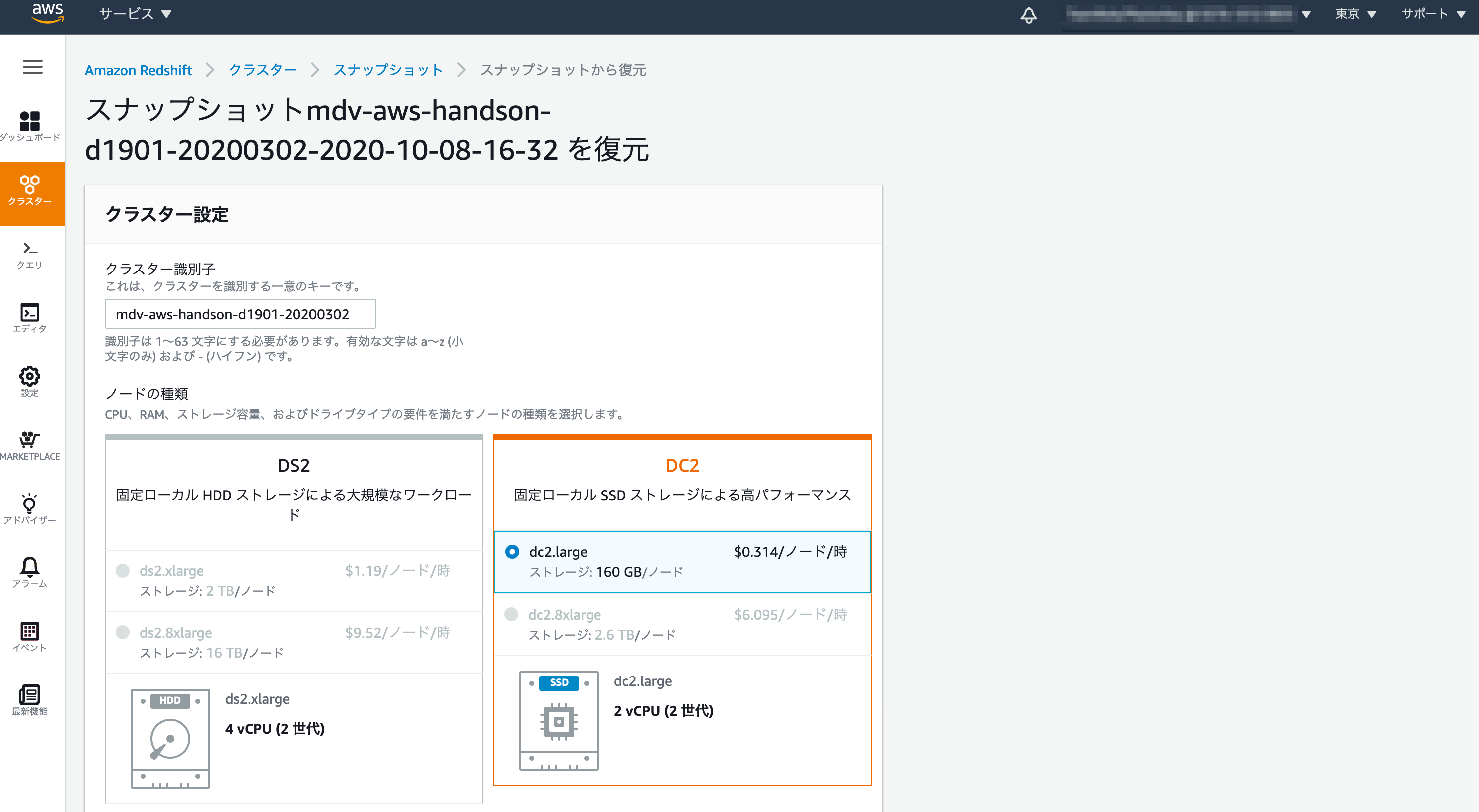Click the 2 vCPU (2 世代) text
Image resolution: width=1479 pixels, height=812 pixels.
(664, 711)
